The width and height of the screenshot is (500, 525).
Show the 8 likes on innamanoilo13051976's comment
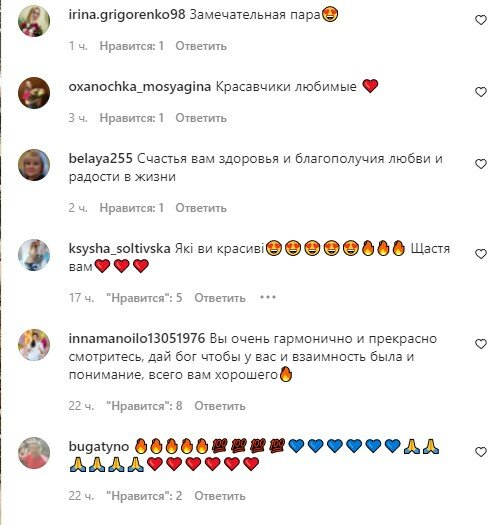pyautogui.click(x=144, y=406)
